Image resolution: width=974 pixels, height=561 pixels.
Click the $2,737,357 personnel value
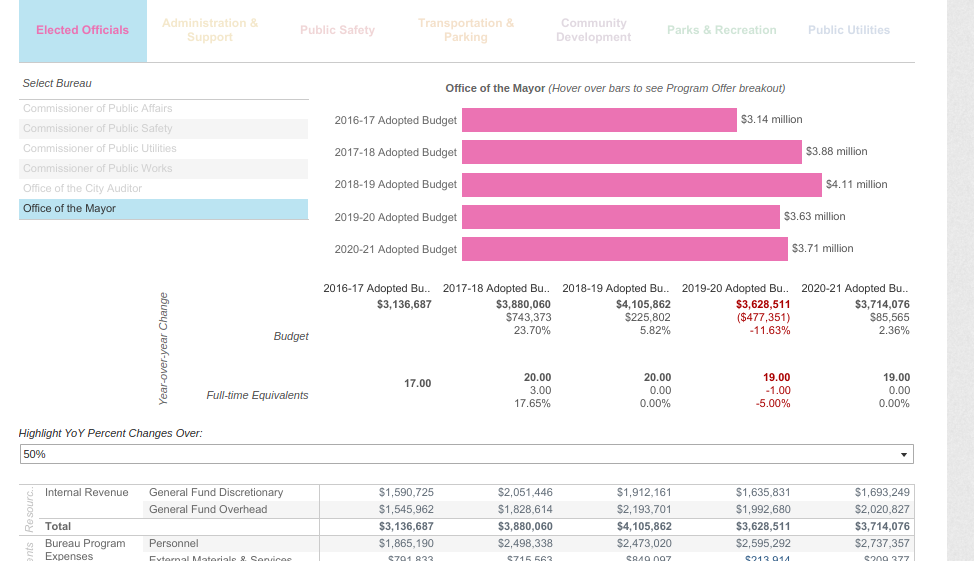(882, 544)
